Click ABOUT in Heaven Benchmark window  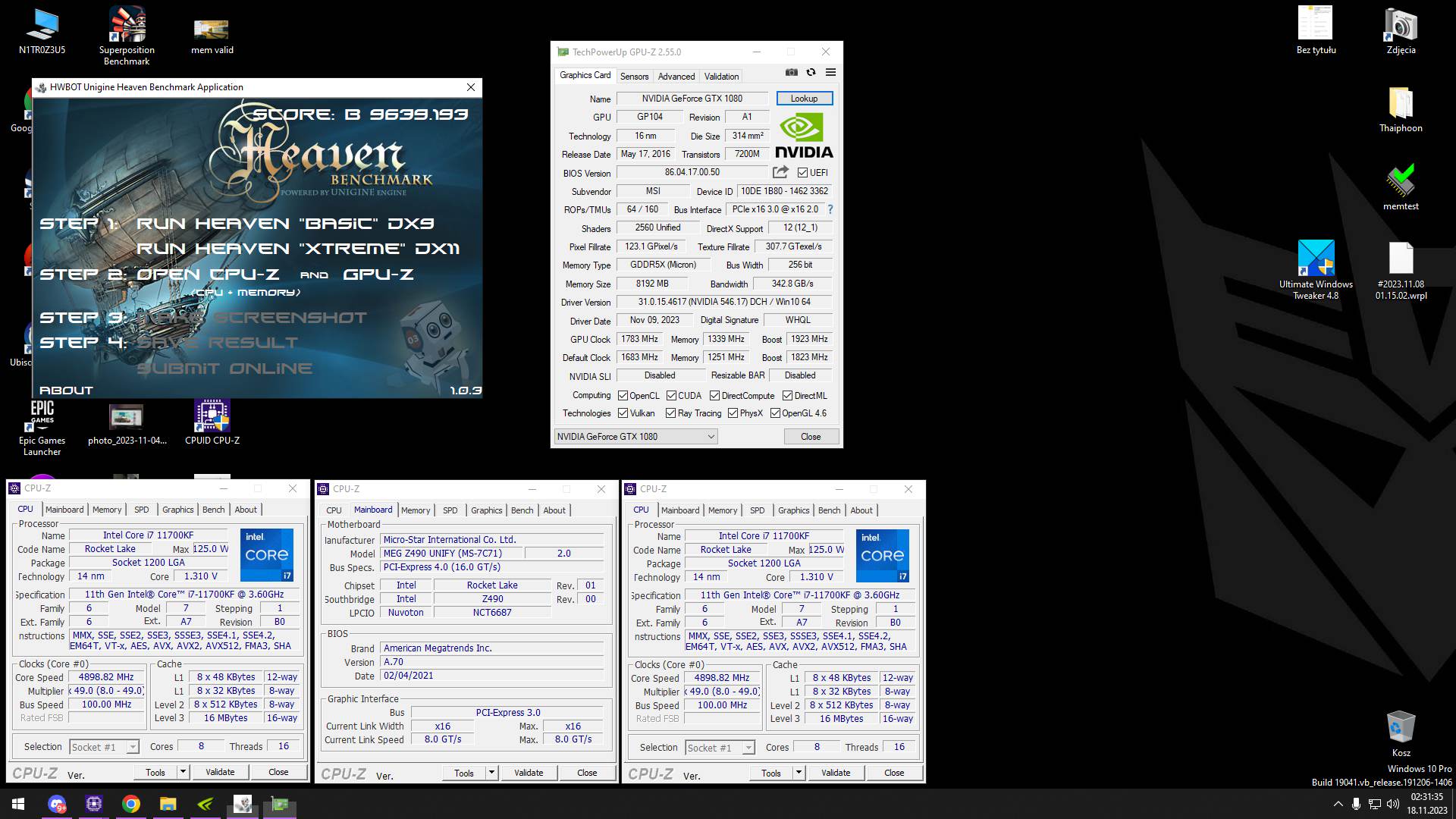coord(66,391)
